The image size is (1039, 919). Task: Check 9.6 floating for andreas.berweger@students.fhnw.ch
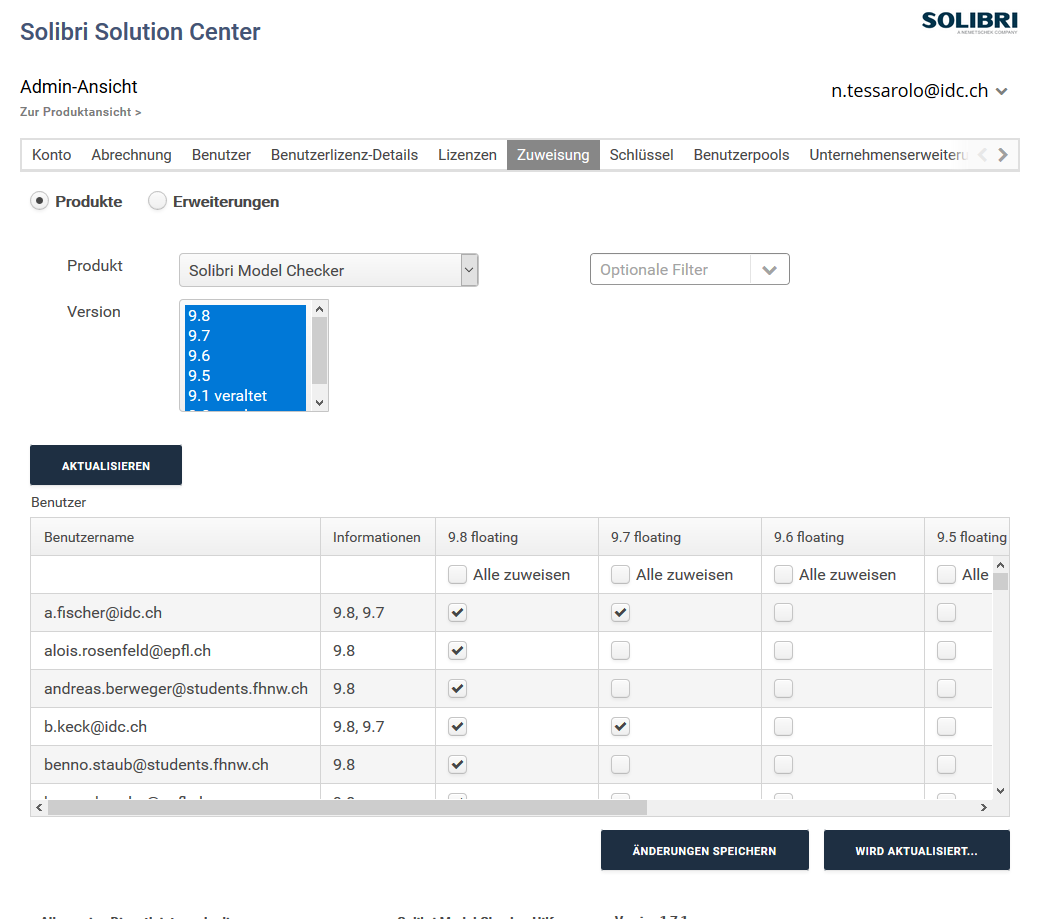click(x=783, y=688)
